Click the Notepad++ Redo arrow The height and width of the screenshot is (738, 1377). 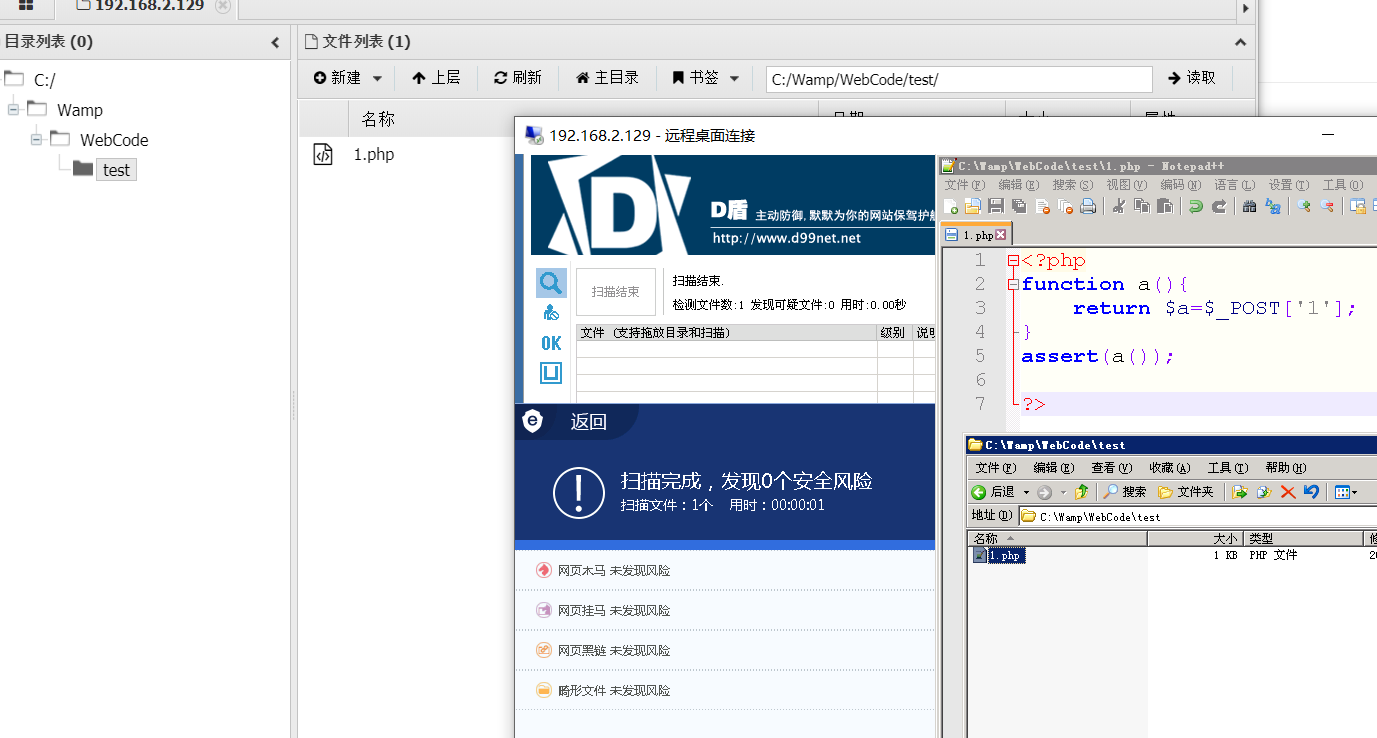click(x=1219, y=206)
